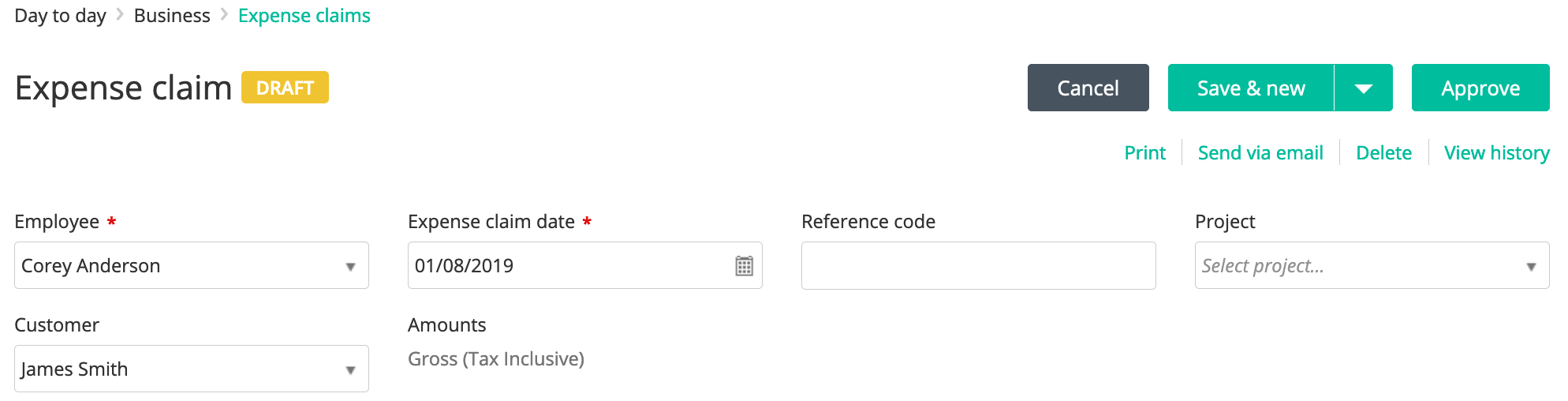Select the Business breadcrumb item
This screenshot has height=401, width=1568.
(172, 16)
